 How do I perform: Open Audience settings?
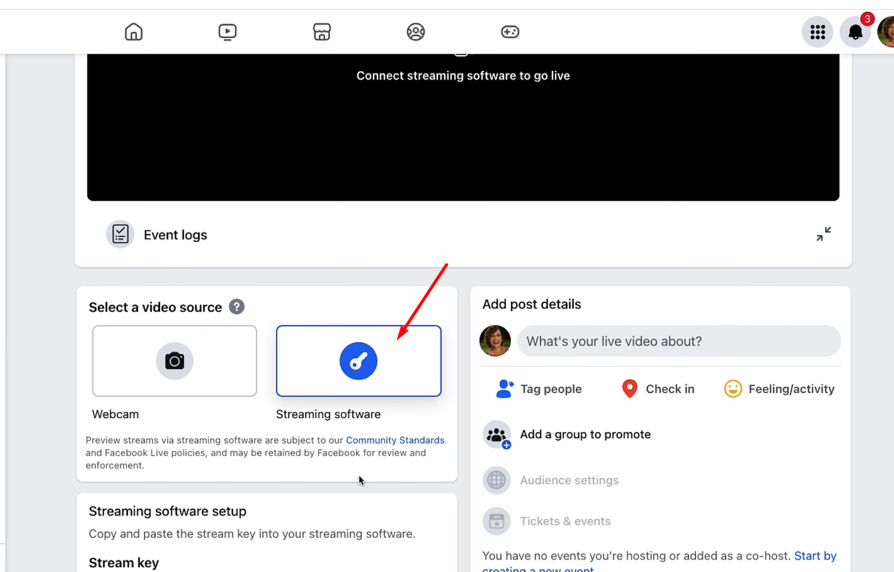tap(568, 480)
